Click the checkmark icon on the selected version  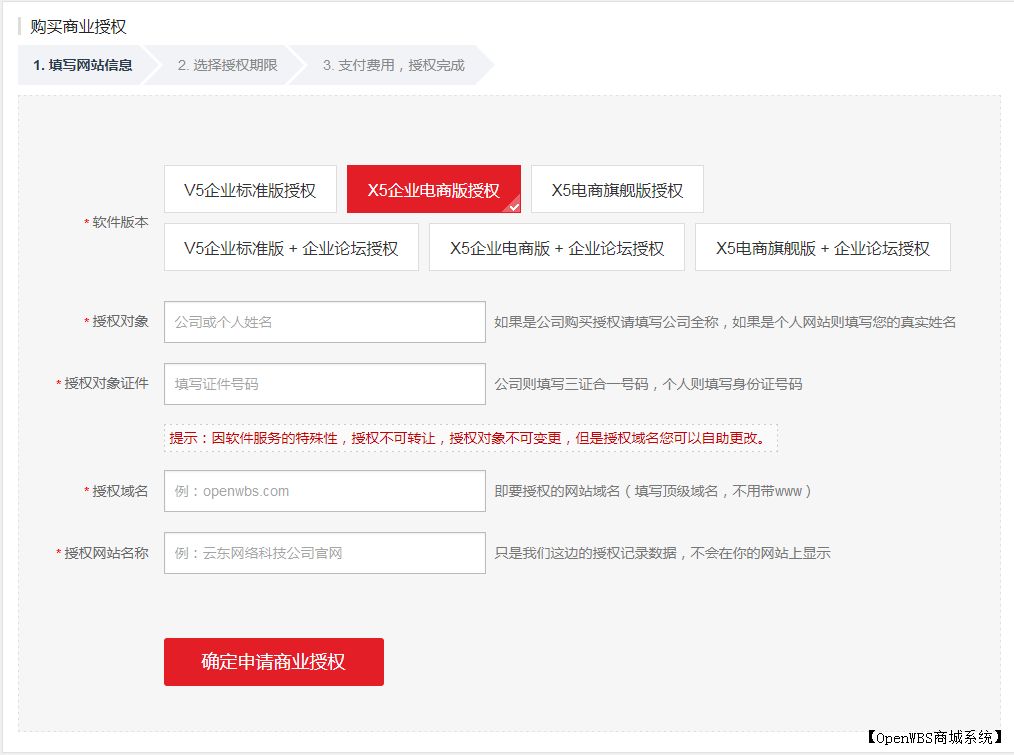(513, 207)
